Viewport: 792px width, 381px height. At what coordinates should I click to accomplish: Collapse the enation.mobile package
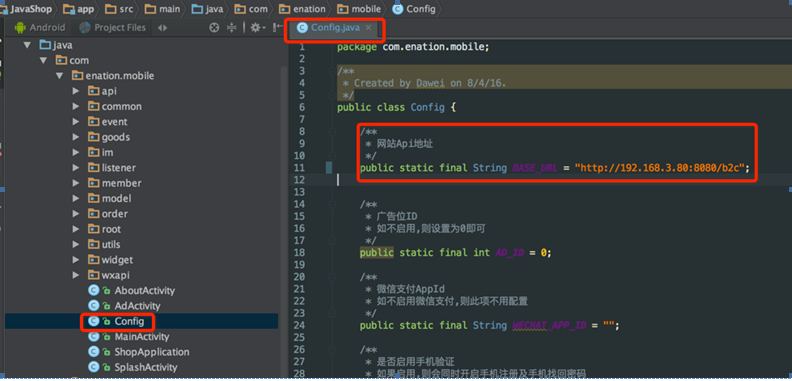pyautogui.click(x=60, y=76)
